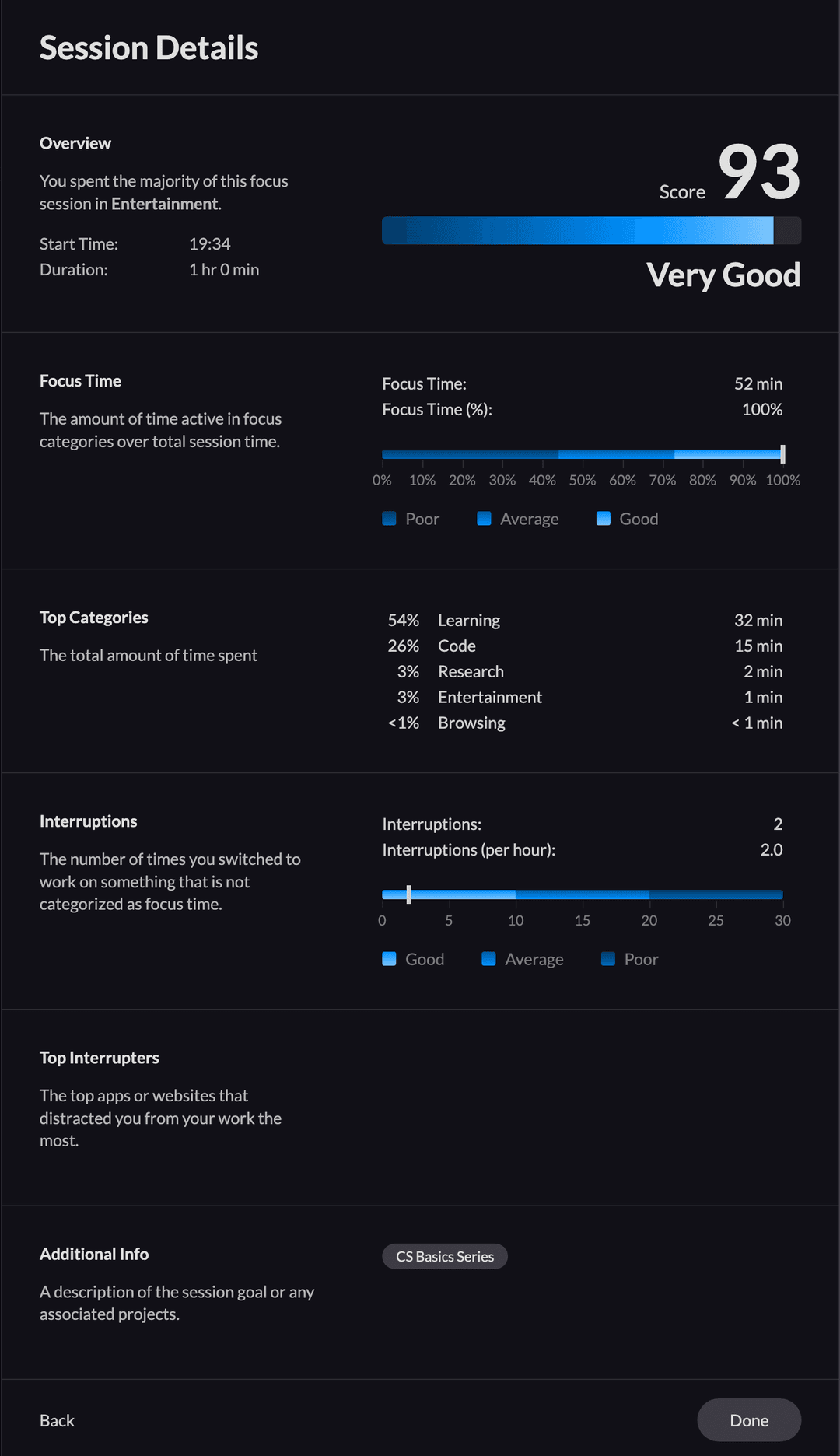Click the Focus Time percentage bar marker
The image size is (840, 1456).
coord(782,454)
